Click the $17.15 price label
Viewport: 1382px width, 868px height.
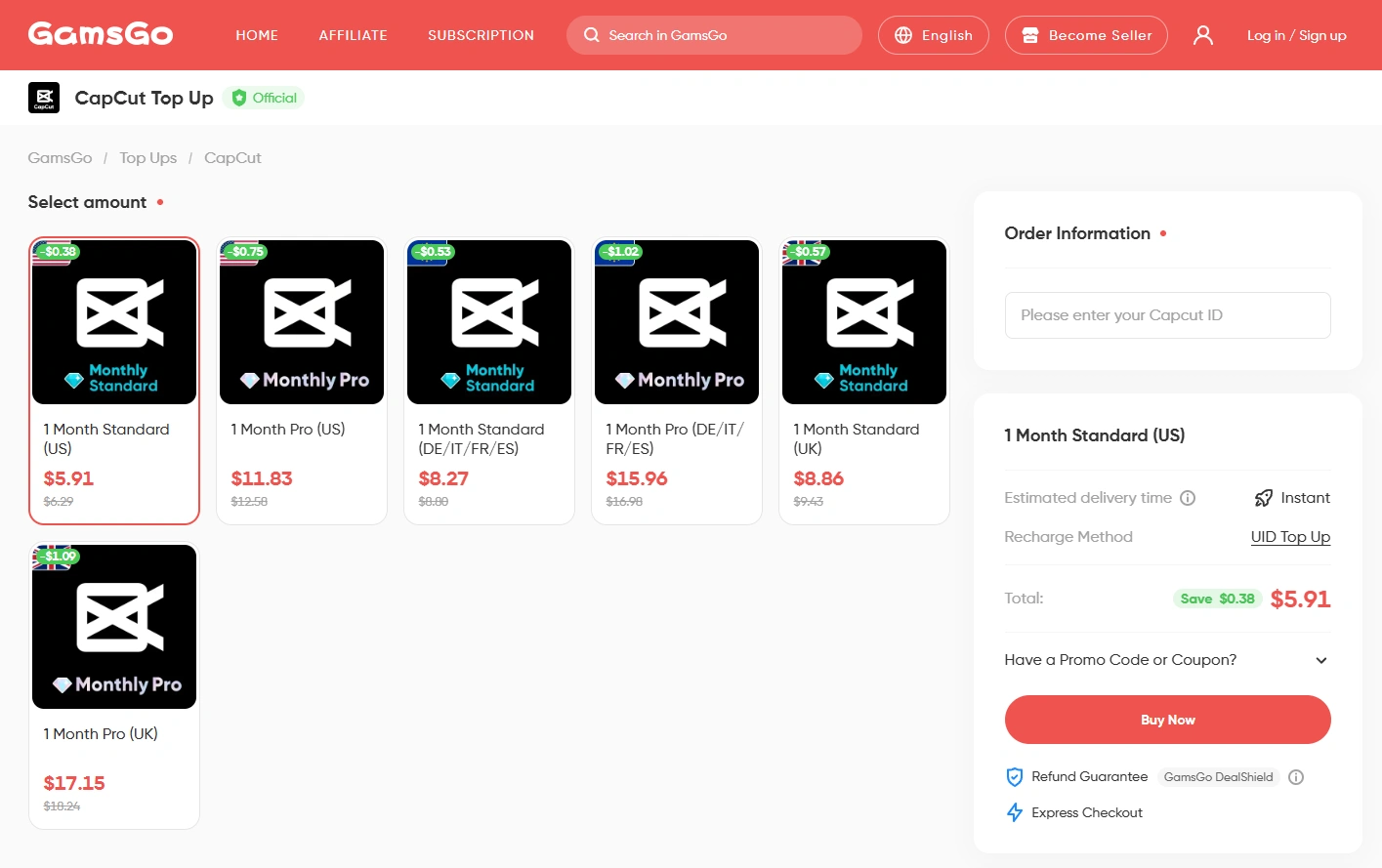74,783
